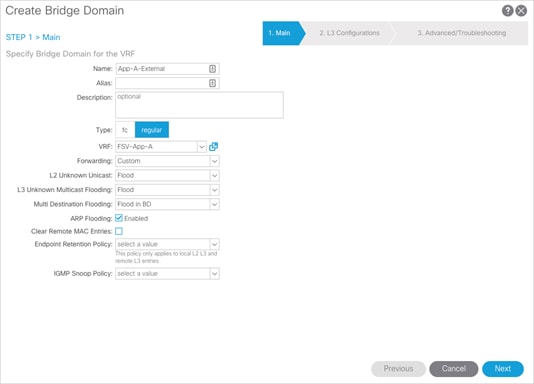534x384 pixels.
Task: Click the blue icon beside the VRF dropdown
Action: tap(214, 147)
